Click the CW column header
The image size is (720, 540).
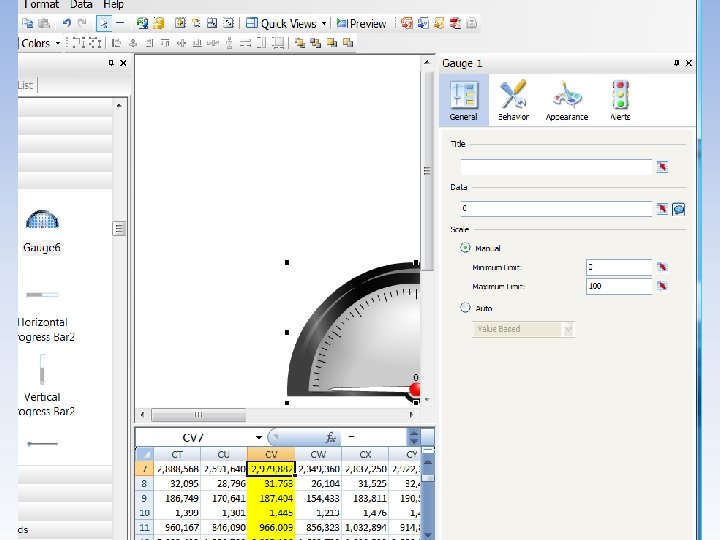[318, 454]
